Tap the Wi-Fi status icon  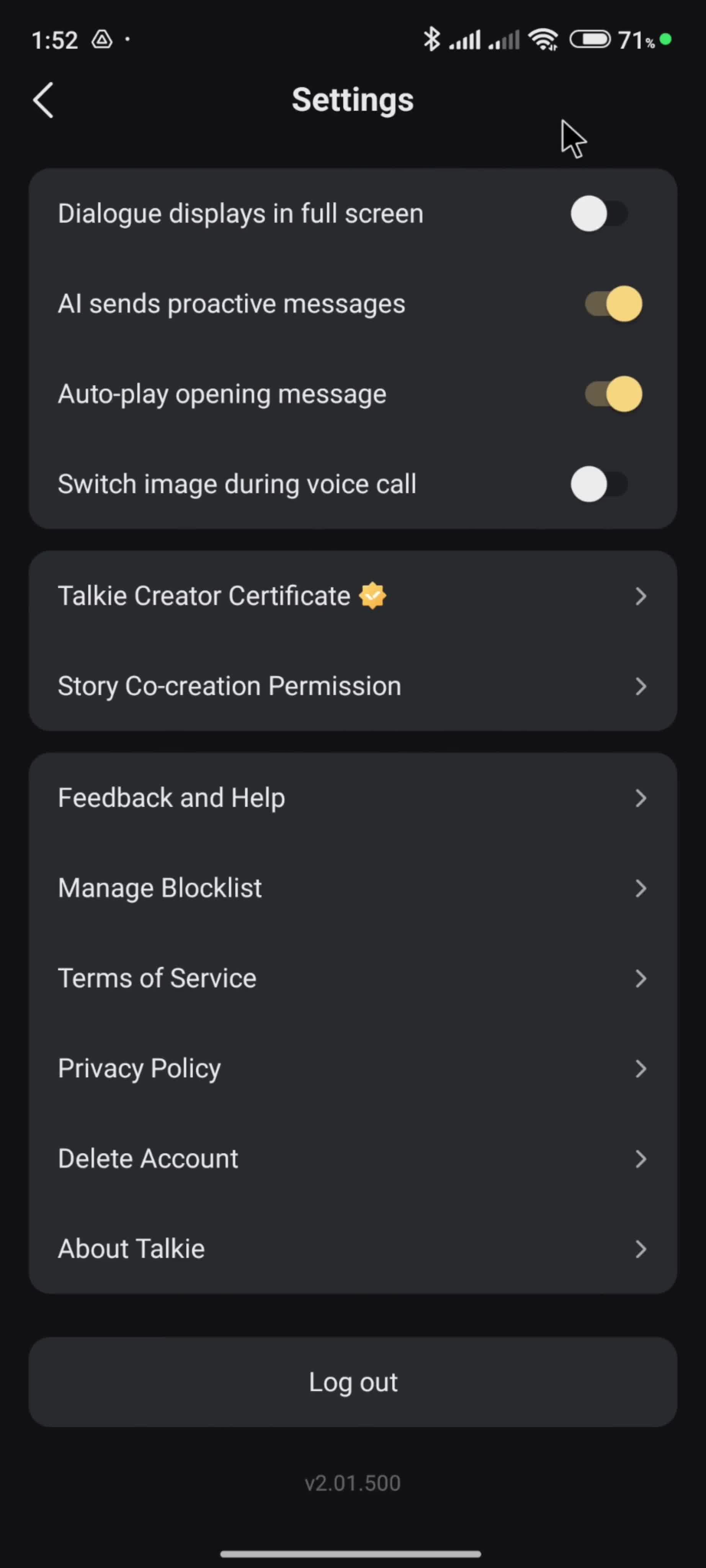[x=543, y=39]
